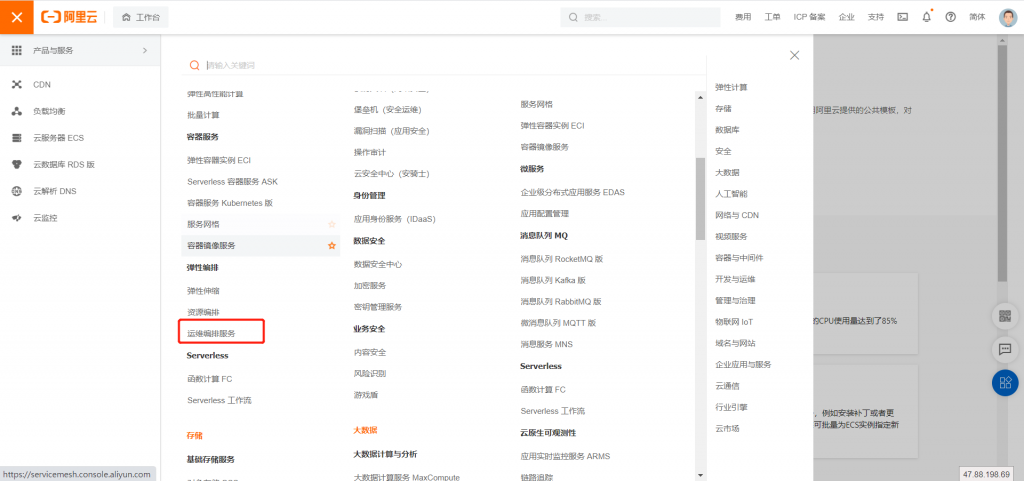Open 运维编排服务

[x=211, y=334]
